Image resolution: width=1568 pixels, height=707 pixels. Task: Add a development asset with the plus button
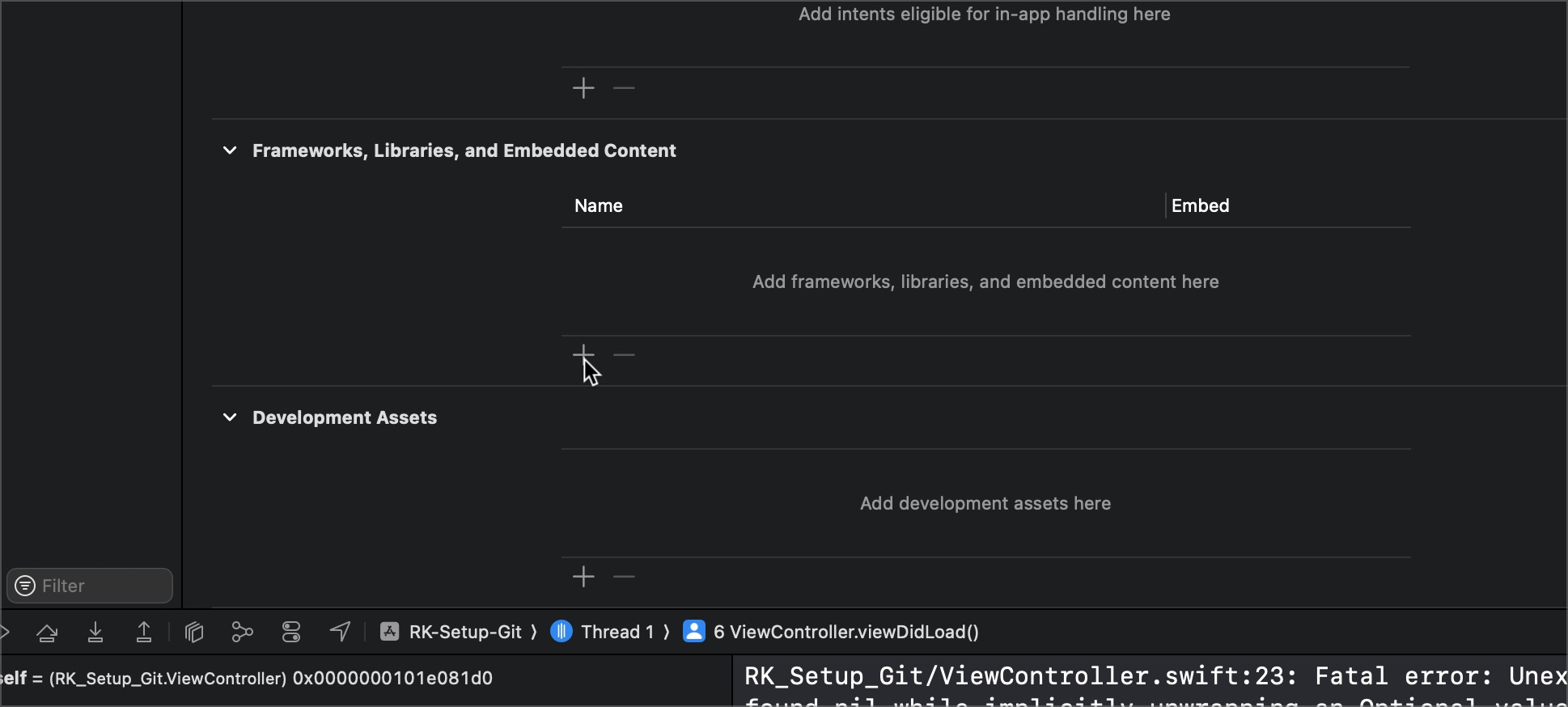[583, 576]
